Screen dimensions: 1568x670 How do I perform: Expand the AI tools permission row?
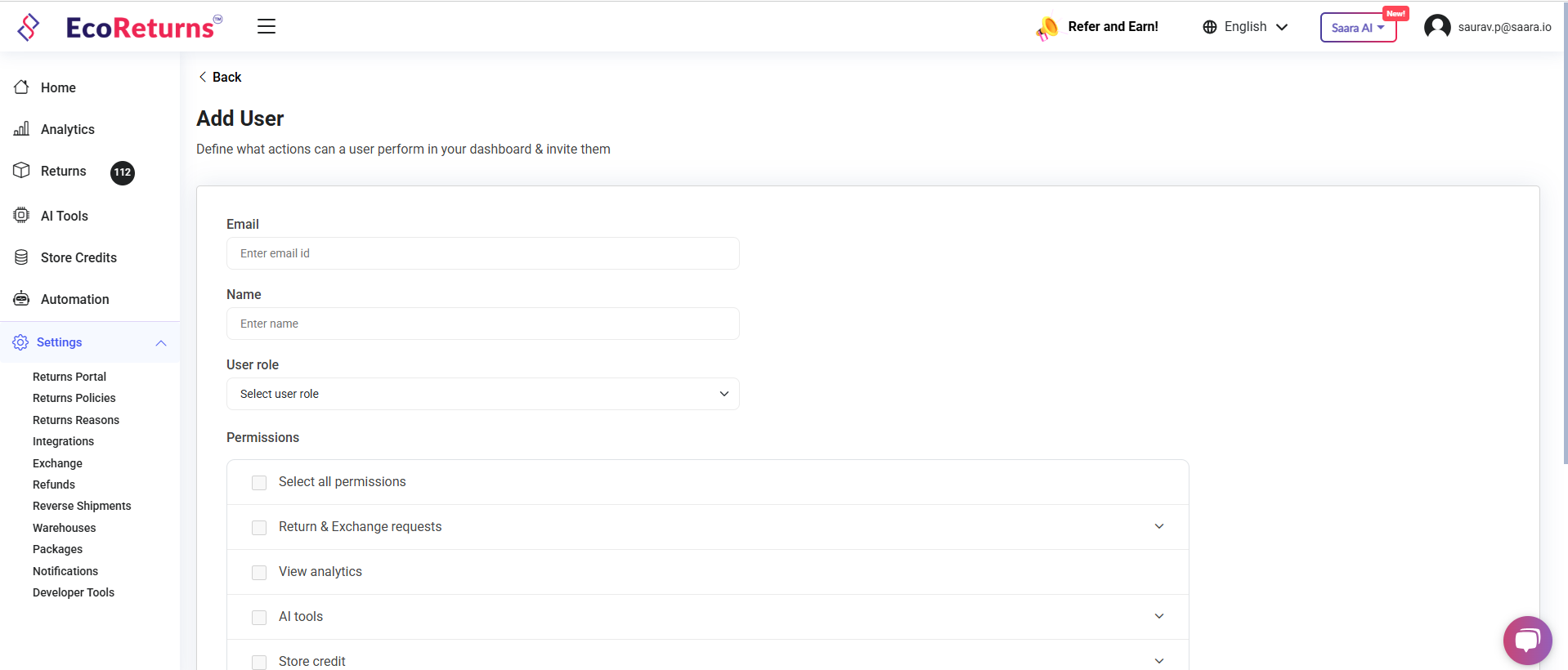1158,616
